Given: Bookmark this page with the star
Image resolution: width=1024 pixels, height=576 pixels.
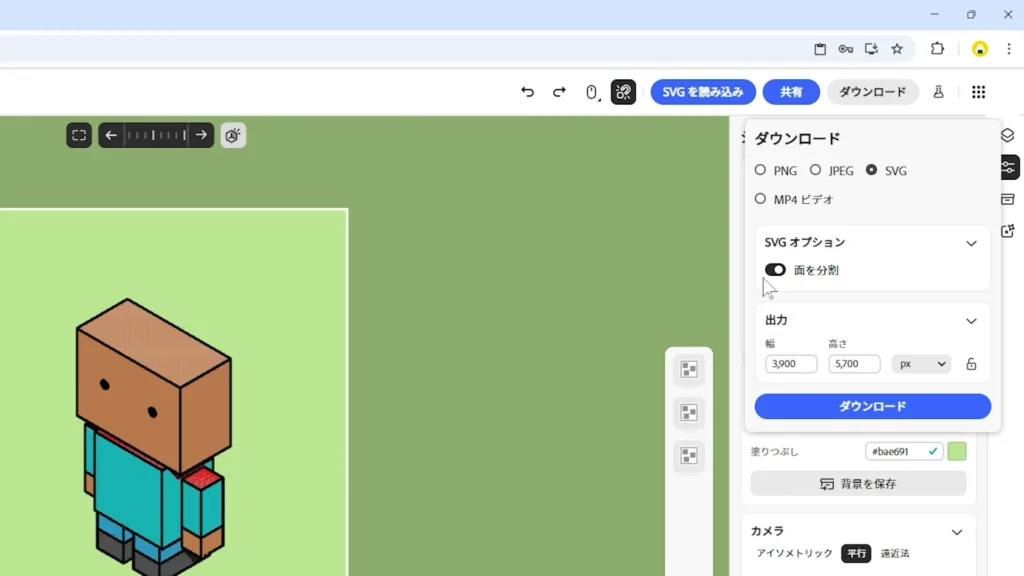Looking at the screenshot, I should (897, 49).
